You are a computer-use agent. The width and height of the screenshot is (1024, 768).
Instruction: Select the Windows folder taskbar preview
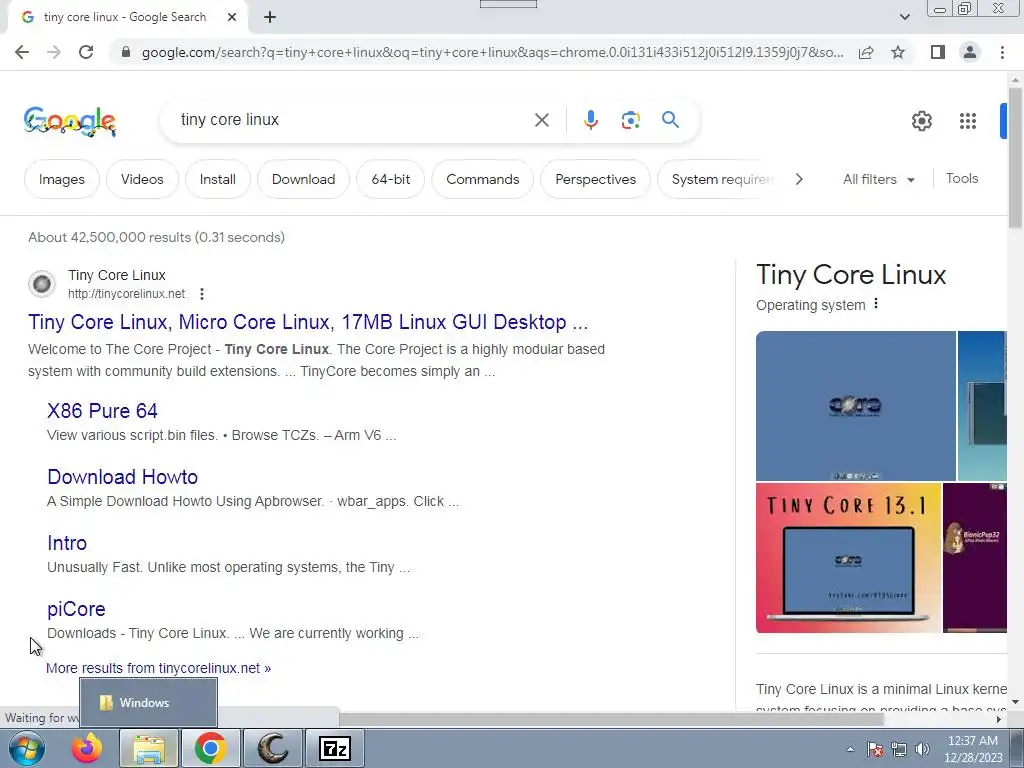pyautogui.click(x=148, y=703)
